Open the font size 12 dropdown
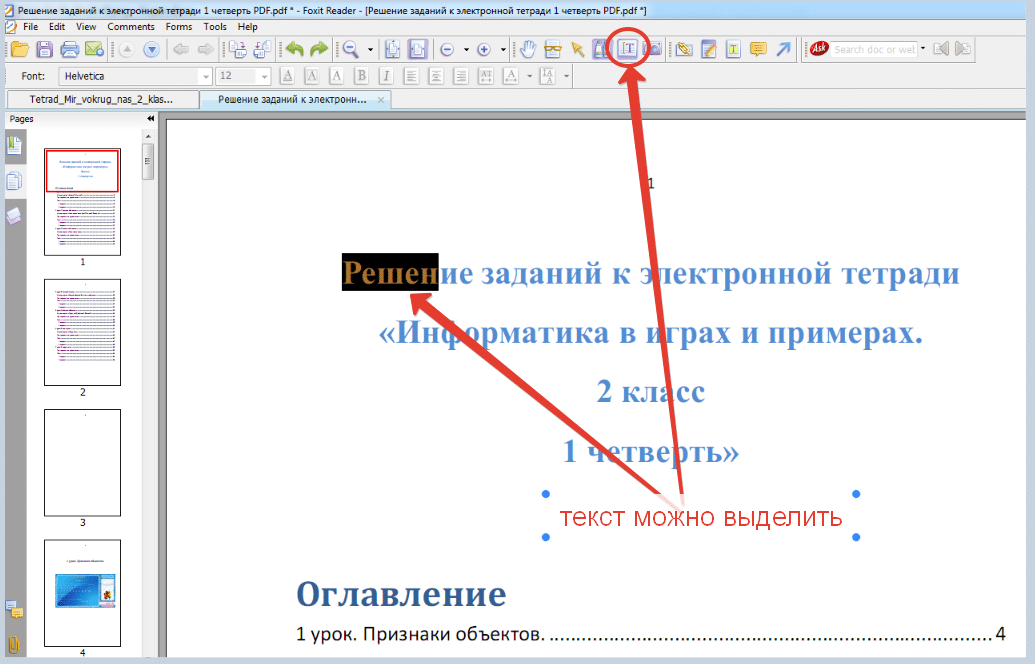The height and width of the screenshot is (664, 1035). point(263,75)
